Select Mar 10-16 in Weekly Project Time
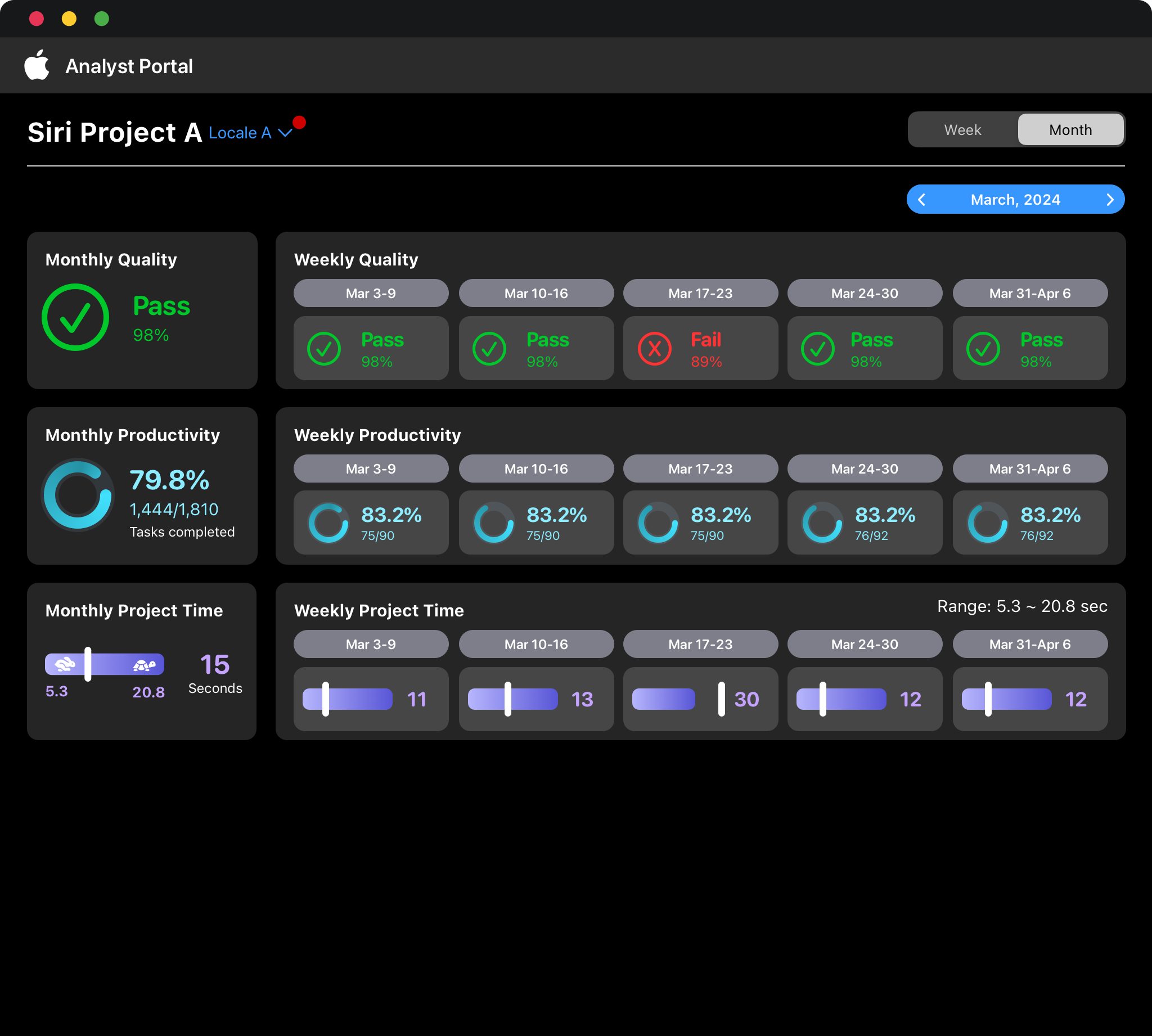 (536, 644)
